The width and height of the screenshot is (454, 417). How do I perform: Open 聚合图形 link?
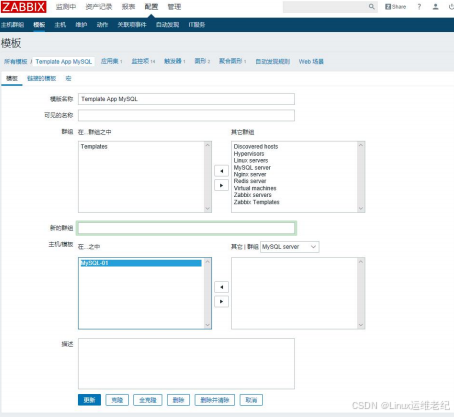(x=230, y=61)
